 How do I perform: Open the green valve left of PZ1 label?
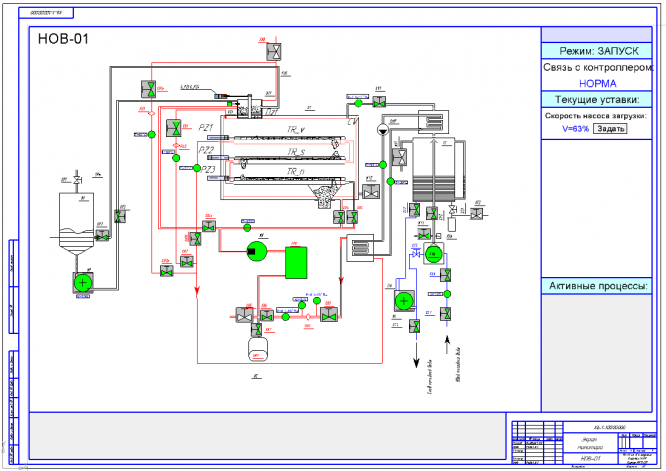coord(174,128)
